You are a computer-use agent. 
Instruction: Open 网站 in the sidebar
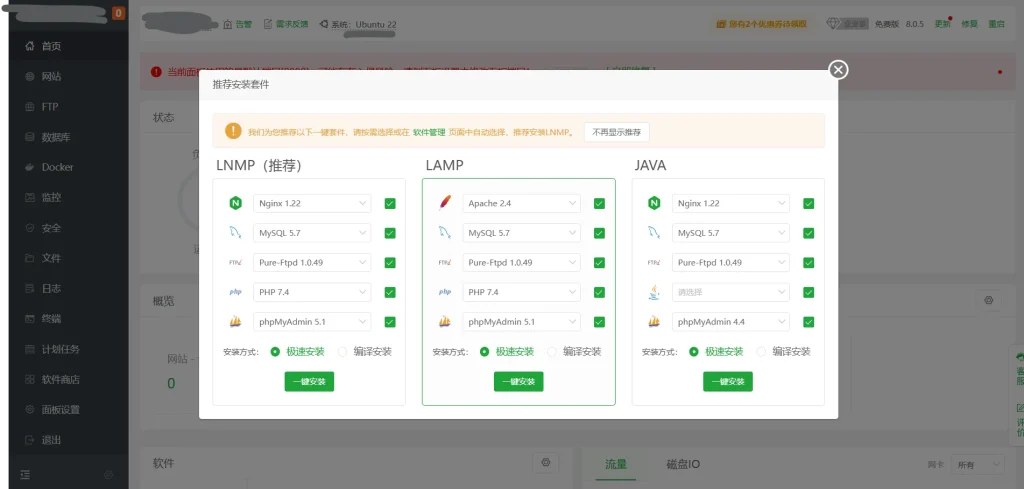[69, 76]
